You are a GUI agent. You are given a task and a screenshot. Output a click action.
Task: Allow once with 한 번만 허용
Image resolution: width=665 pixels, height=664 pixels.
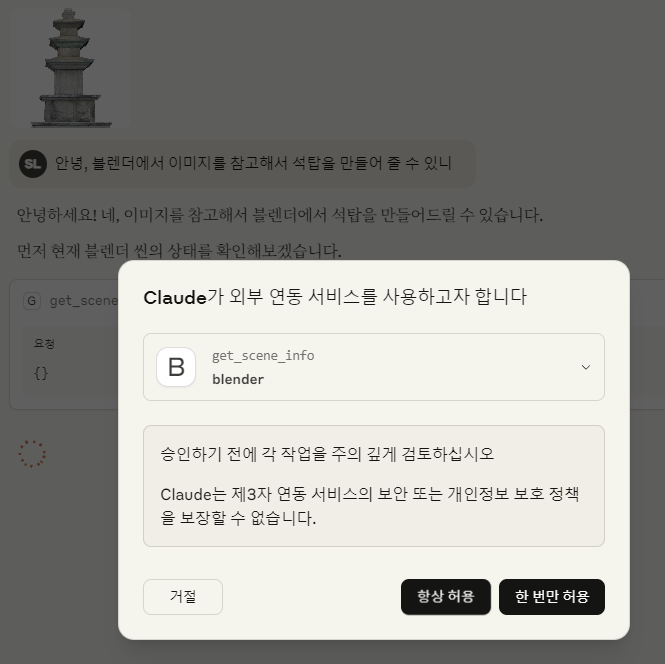(552, 597)
